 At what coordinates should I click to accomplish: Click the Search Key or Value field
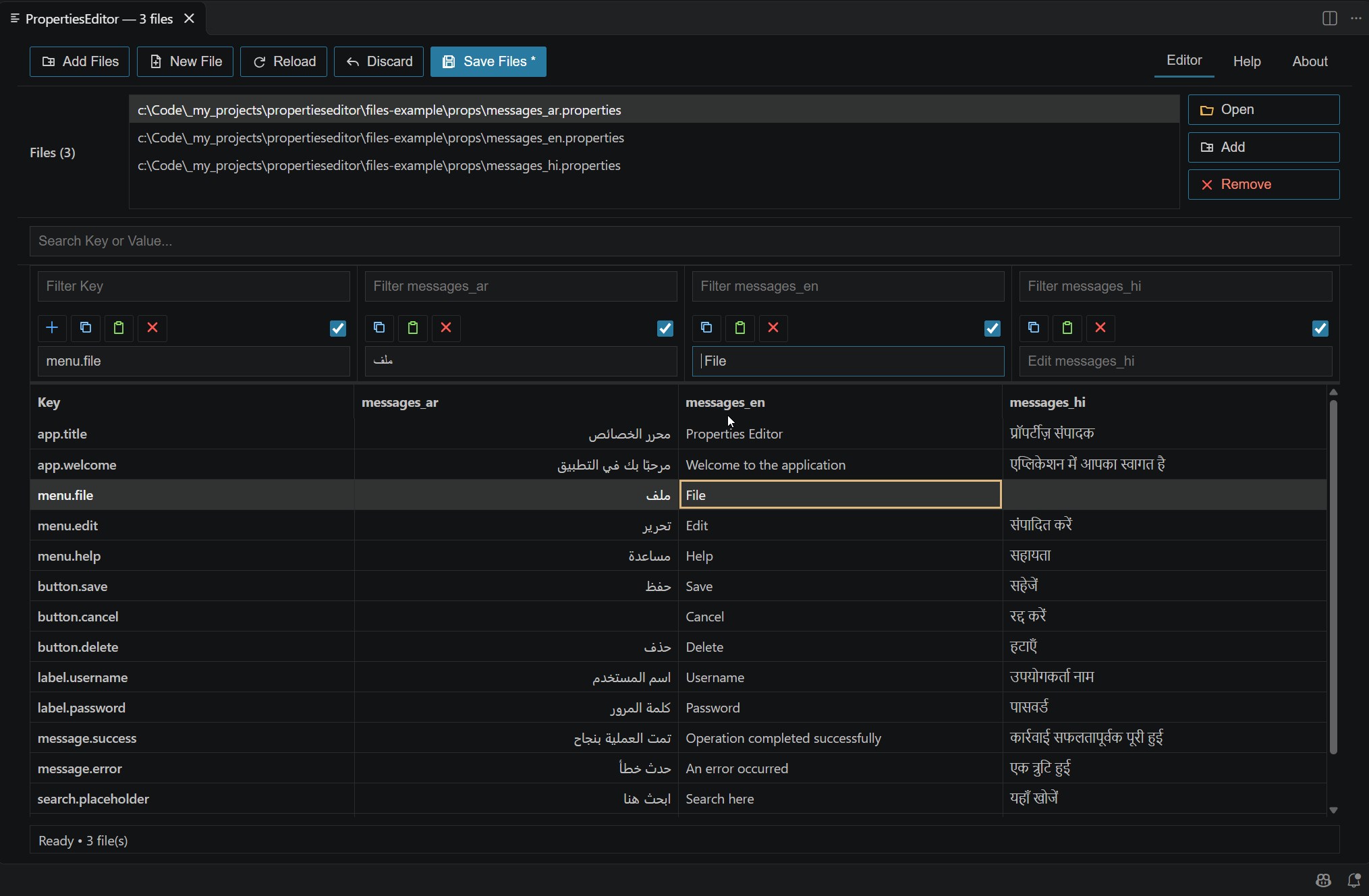(x=684, y=241)
